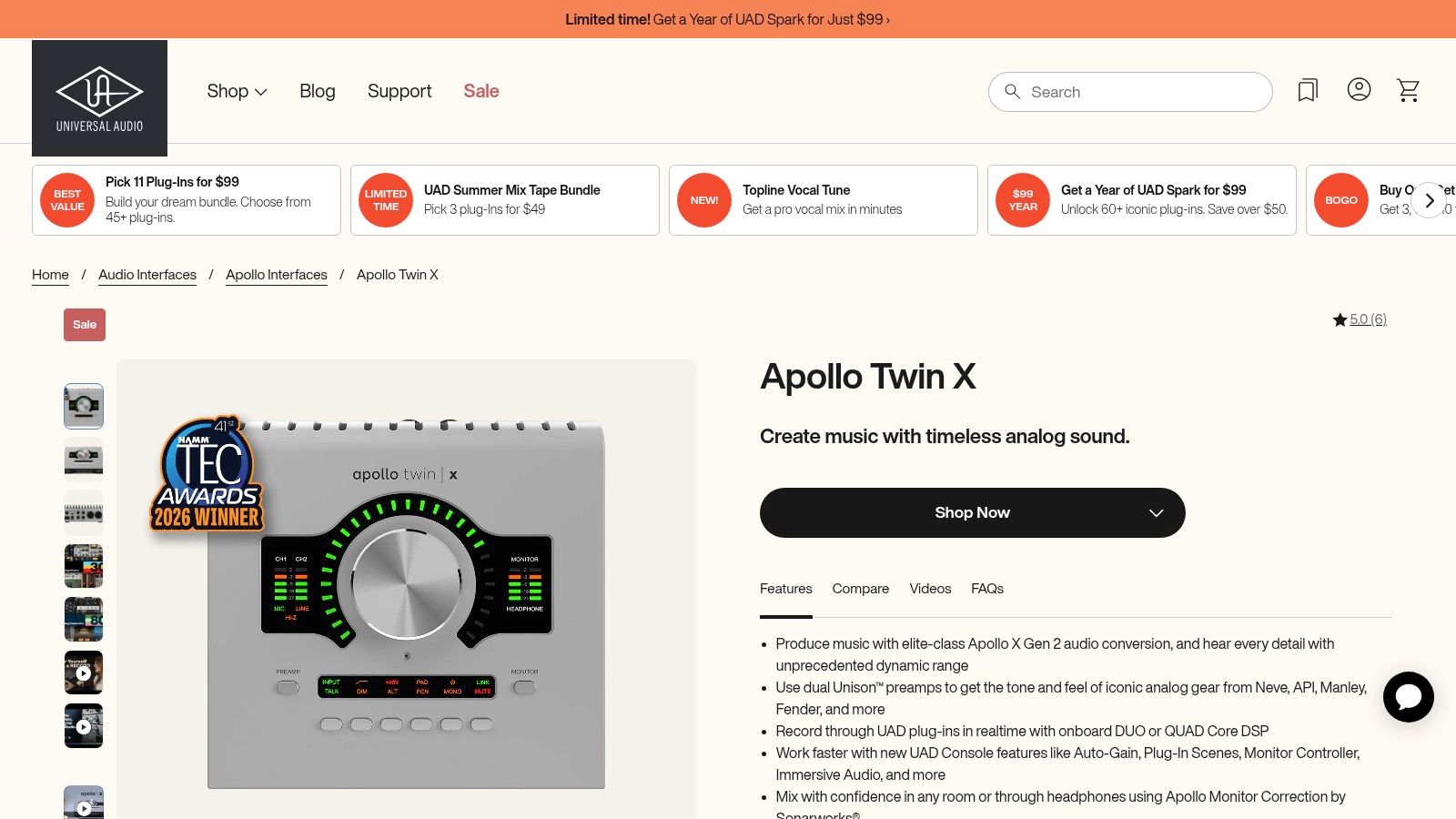Select first thumbnail, Apollo Twin X top view

point(84,406)
